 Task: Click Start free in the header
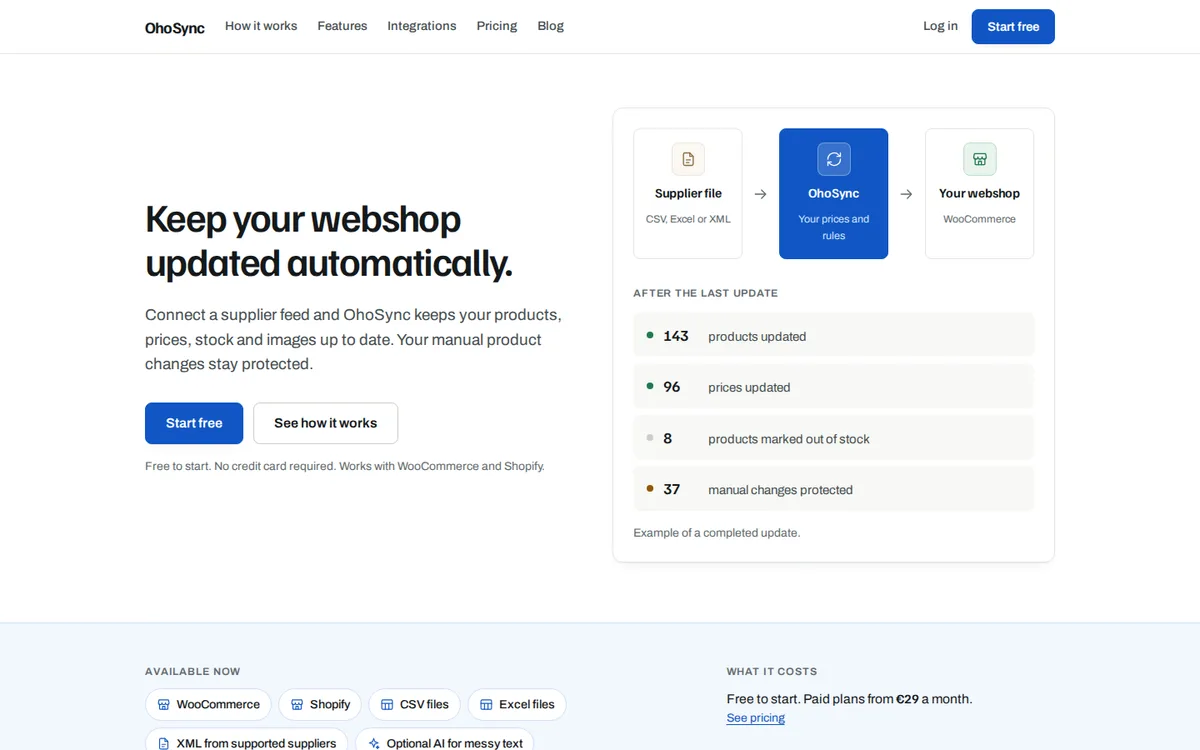1013,27
